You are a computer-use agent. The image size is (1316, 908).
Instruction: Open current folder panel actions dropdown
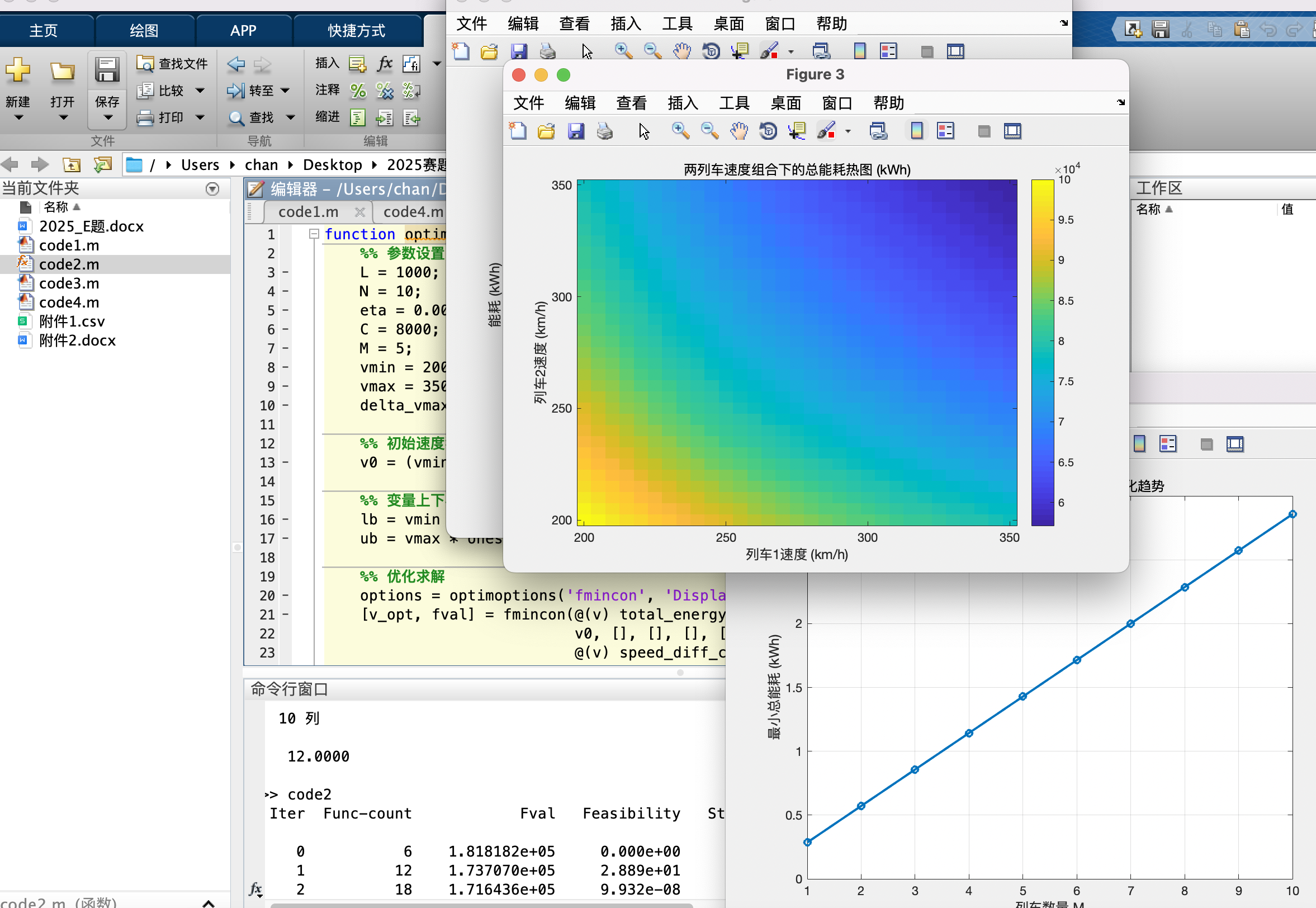pos(212,189)
